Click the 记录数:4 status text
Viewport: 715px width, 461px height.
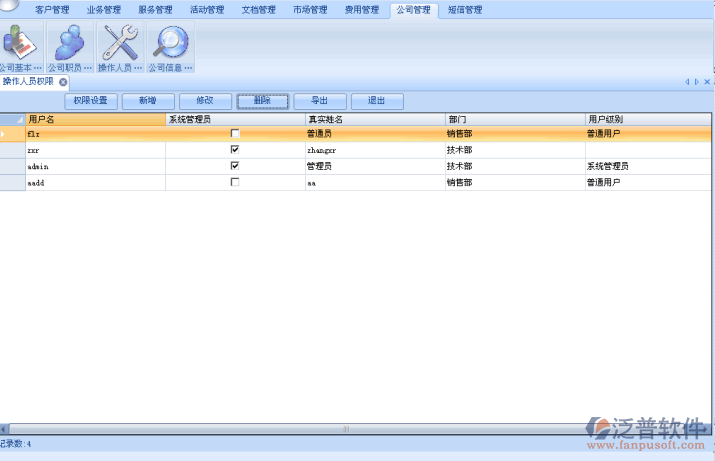tap(16, 444)
